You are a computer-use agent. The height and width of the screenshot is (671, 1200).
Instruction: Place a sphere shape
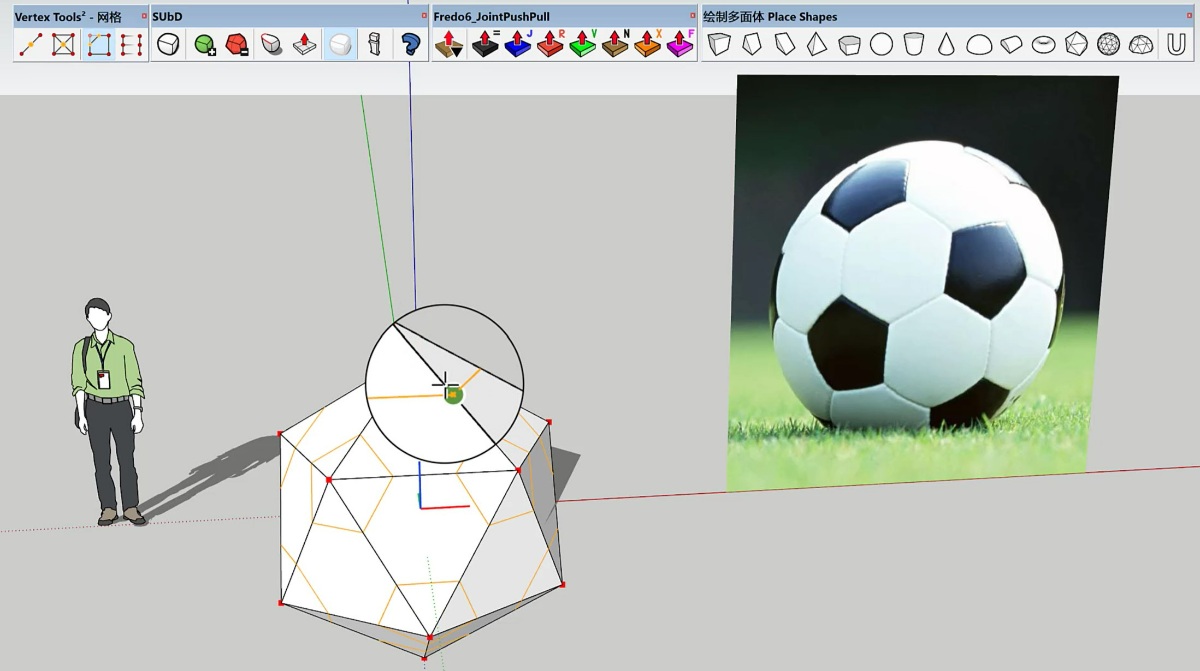point(881,44)
